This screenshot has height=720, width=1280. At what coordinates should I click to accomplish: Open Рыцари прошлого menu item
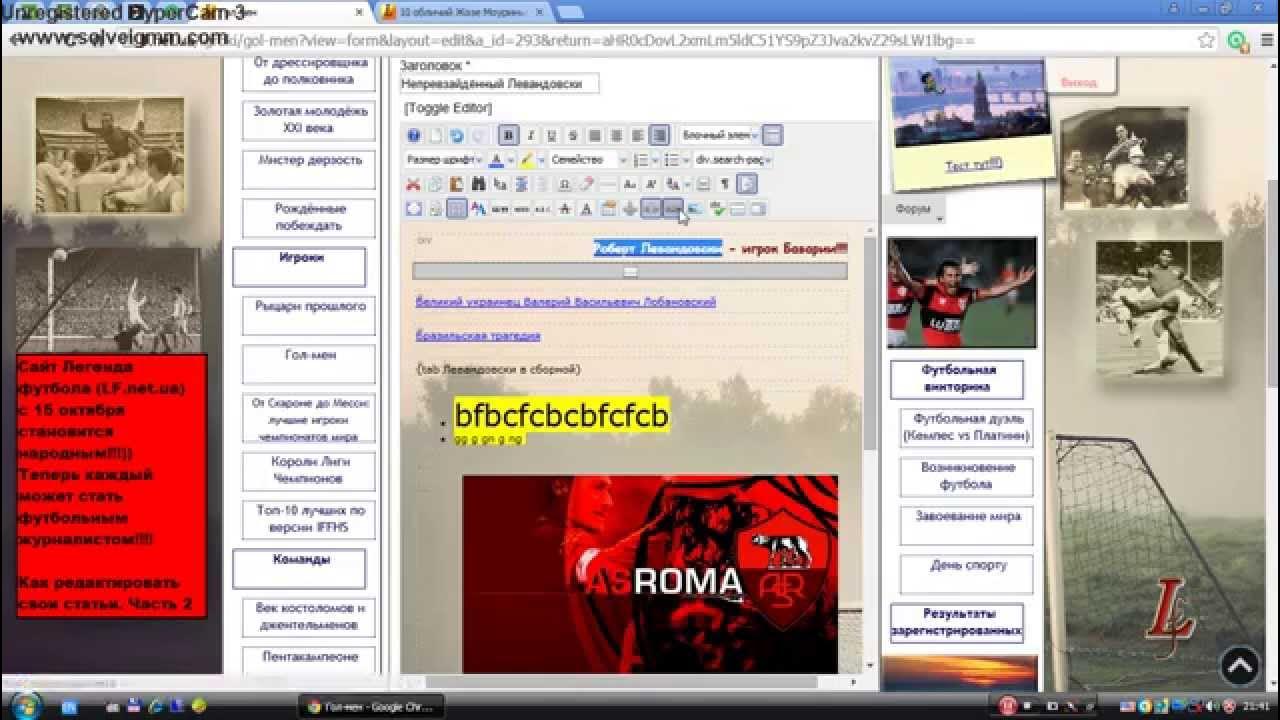click(310, 314)
